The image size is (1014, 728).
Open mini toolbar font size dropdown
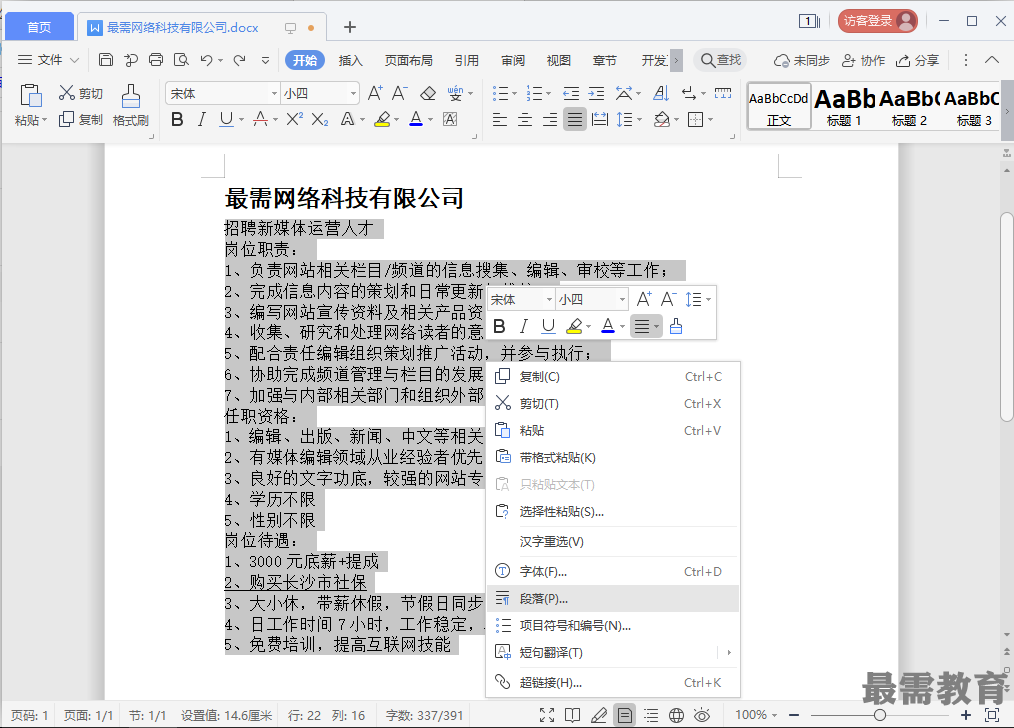pyautogui.click(x=622, y=299)
